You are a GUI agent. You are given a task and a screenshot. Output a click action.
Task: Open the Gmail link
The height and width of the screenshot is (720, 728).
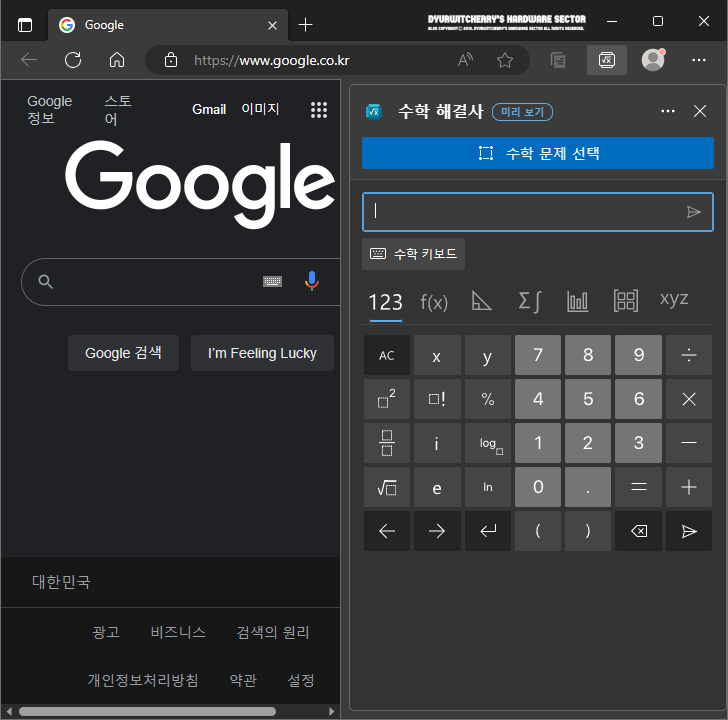209,110
